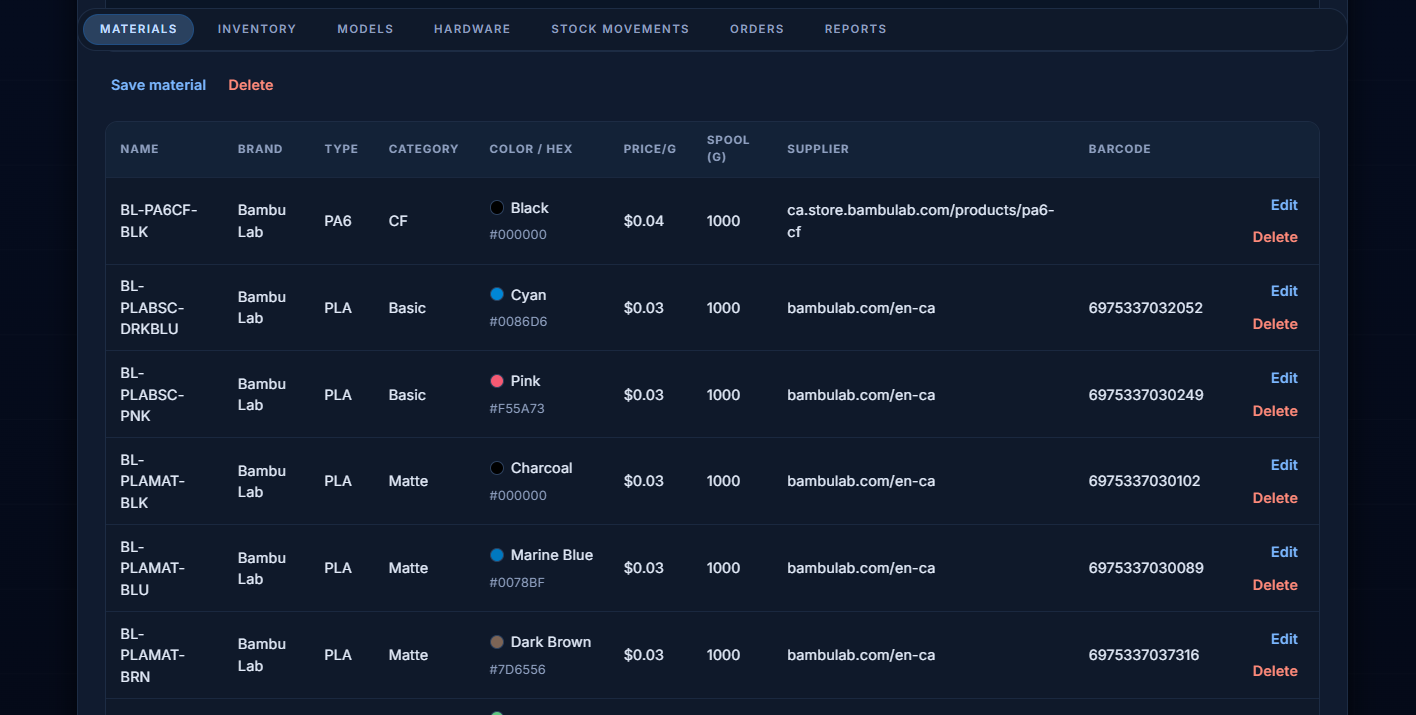Click the SUPPLIER column header
The height and width of the screenshot is (715, 1416).
(818, 149)
